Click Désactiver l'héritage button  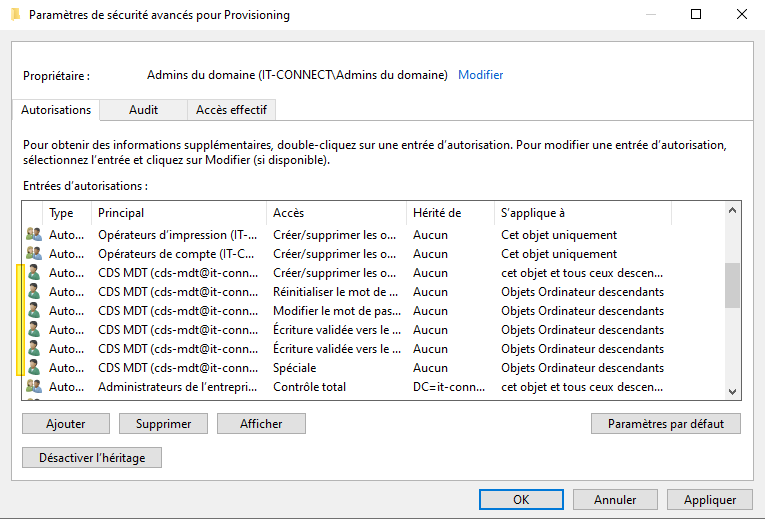pos(92,458)
